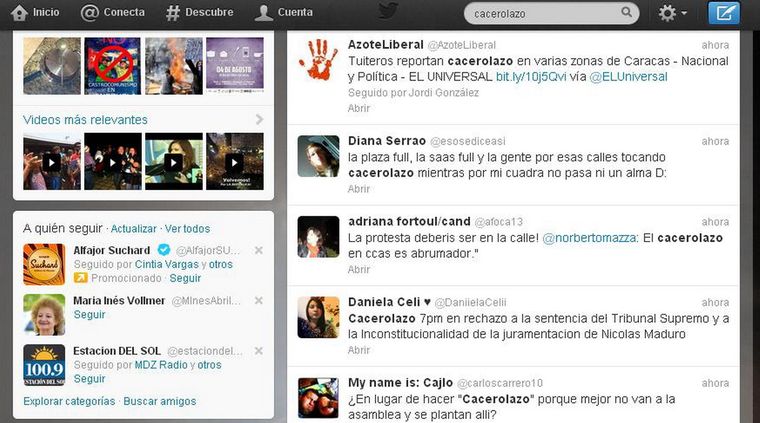Open bit.ly/10j5Qvi link
This screenshot has width=760, height=423.
pos(531,77)
